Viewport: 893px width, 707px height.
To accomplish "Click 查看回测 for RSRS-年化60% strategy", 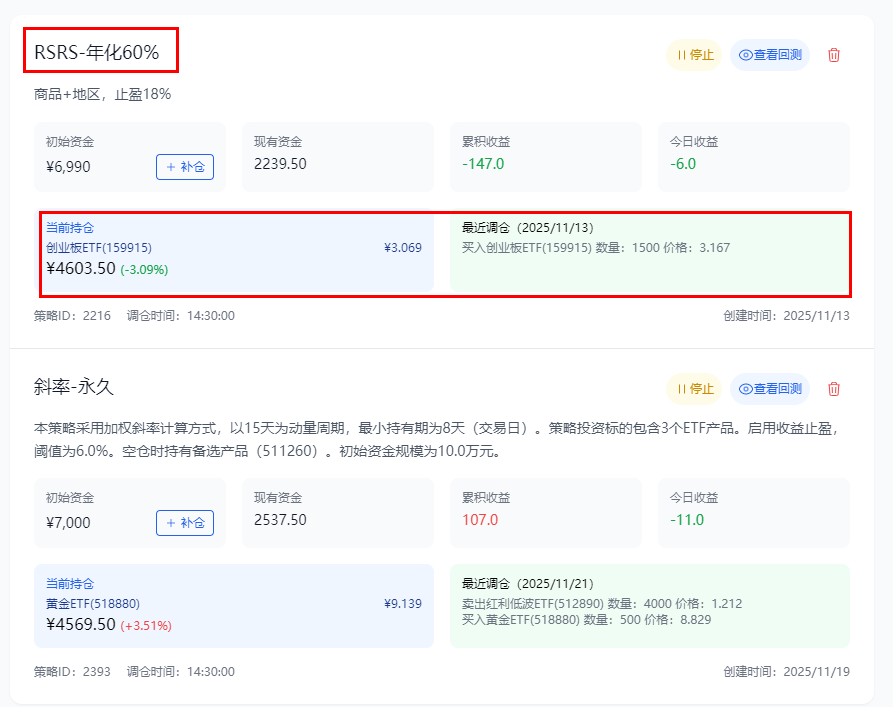I will [x=770, y=55].
